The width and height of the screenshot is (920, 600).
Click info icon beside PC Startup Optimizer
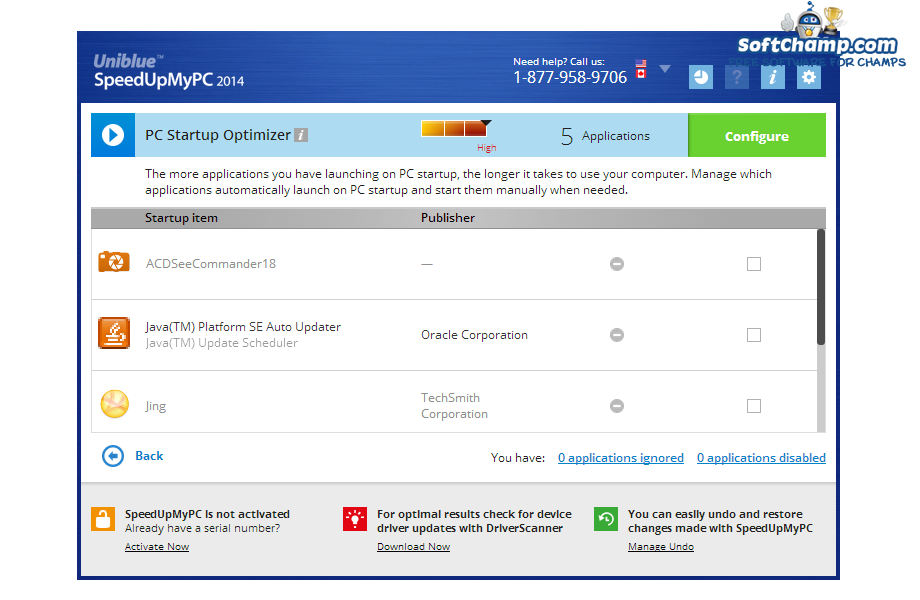[301, 135]
